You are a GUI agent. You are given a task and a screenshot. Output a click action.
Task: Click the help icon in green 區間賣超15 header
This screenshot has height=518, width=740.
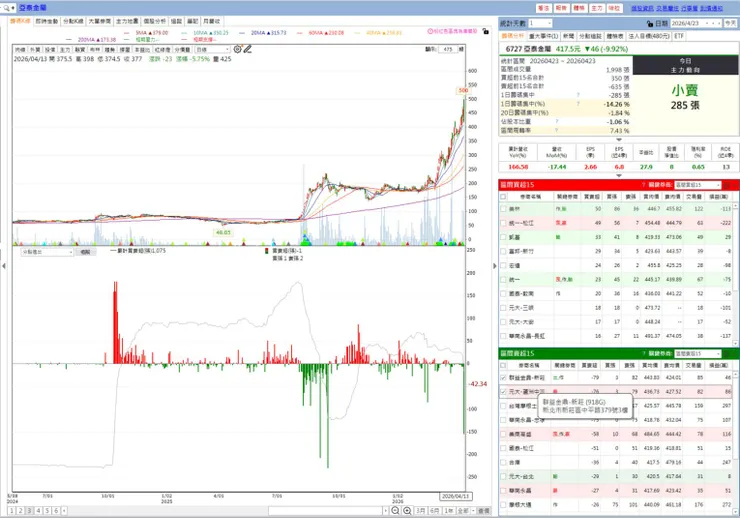(643, 353)
